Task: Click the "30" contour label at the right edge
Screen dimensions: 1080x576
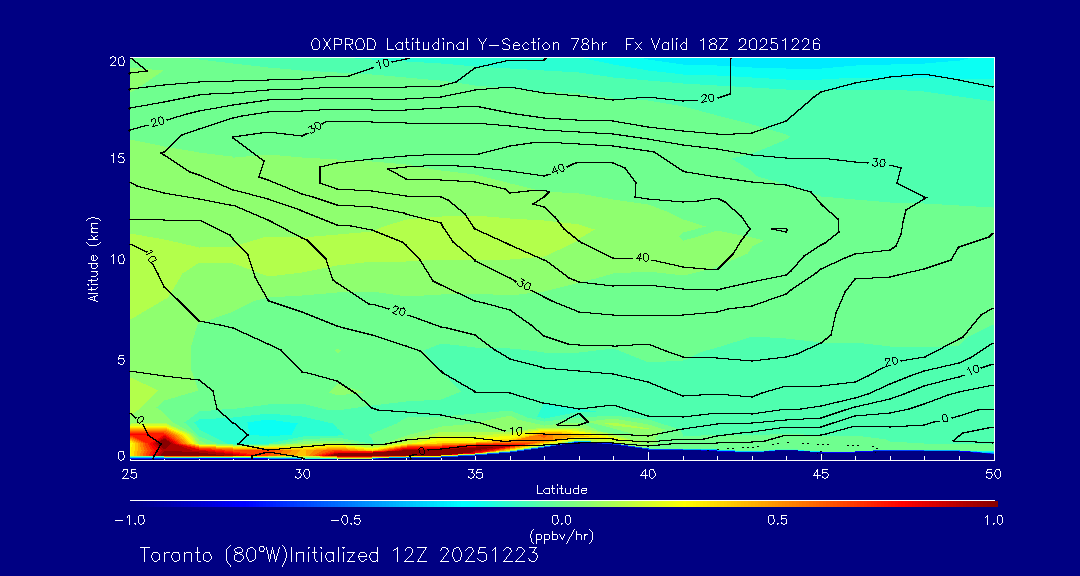Action: pos(878,163)
